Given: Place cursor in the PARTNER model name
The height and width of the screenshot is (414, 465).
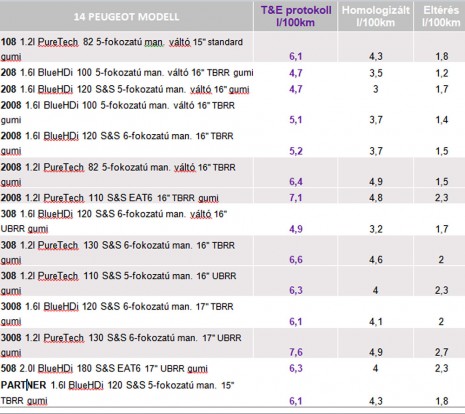Looking at the screenshot, I should (x=23, y=385).
